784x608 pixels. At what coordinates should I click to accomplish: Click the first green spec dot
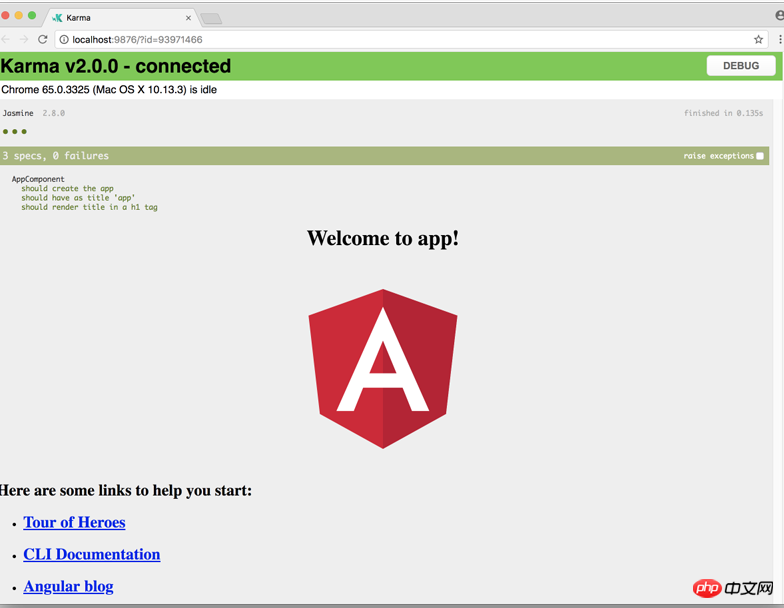(6, 132)
